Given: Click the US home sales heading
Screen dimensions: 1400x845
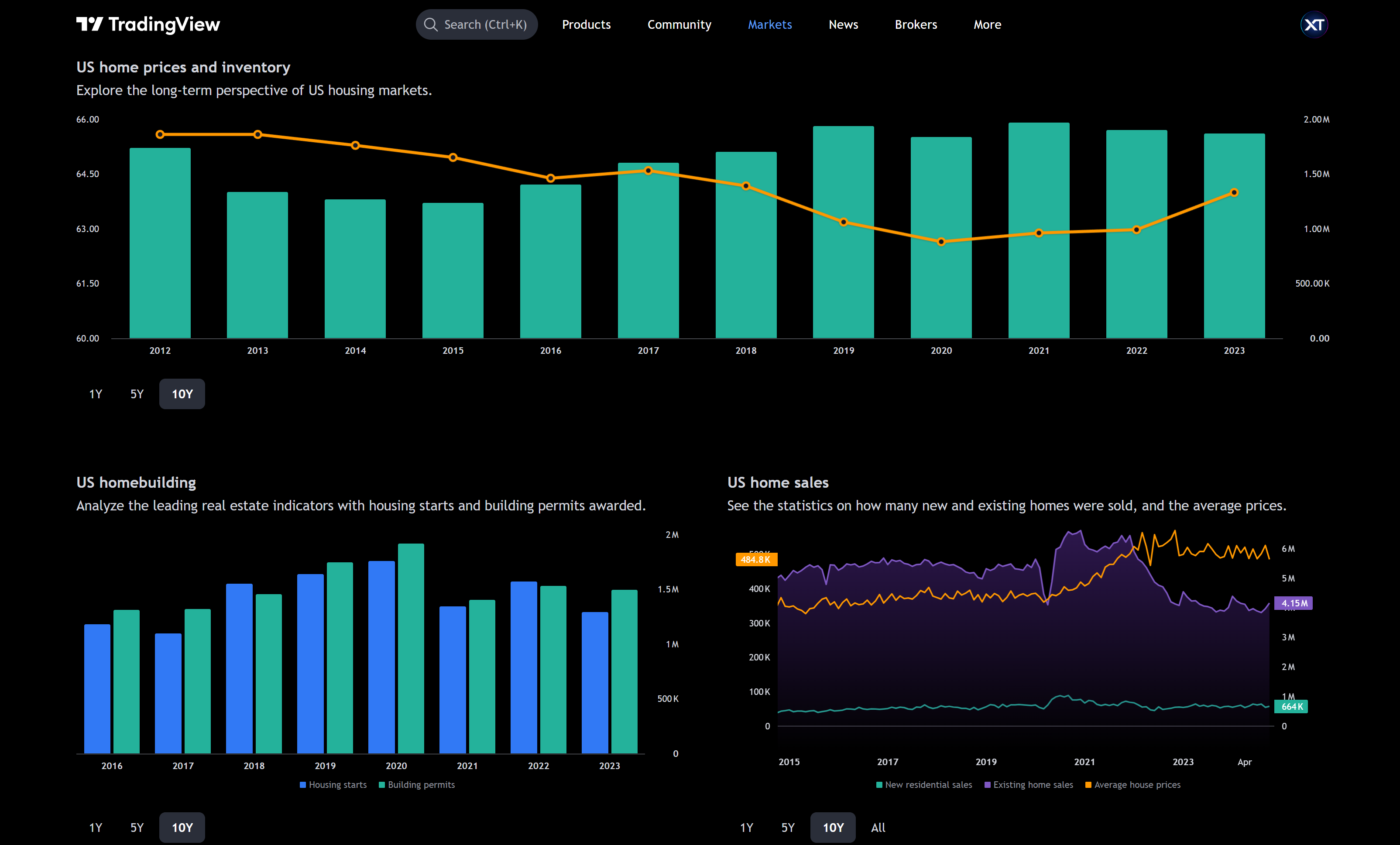Looking at the screenshot, I should [x=778, y=482].
